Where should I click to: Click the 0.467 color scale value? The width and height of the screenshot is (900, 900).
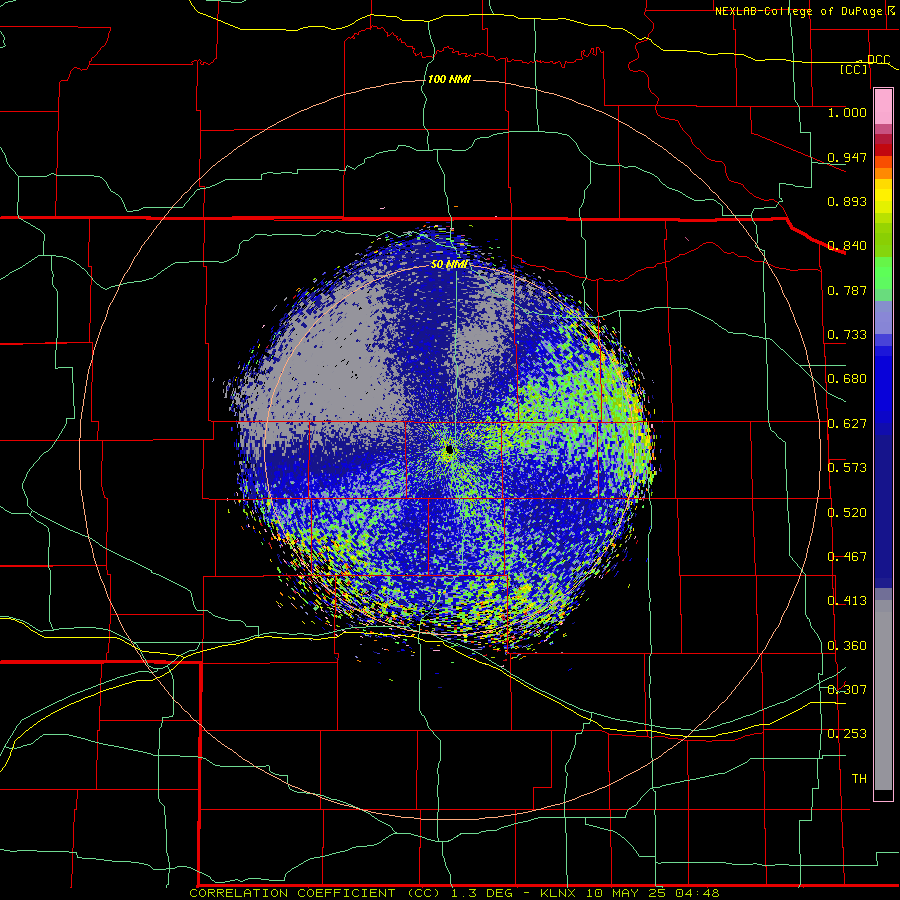847,557
